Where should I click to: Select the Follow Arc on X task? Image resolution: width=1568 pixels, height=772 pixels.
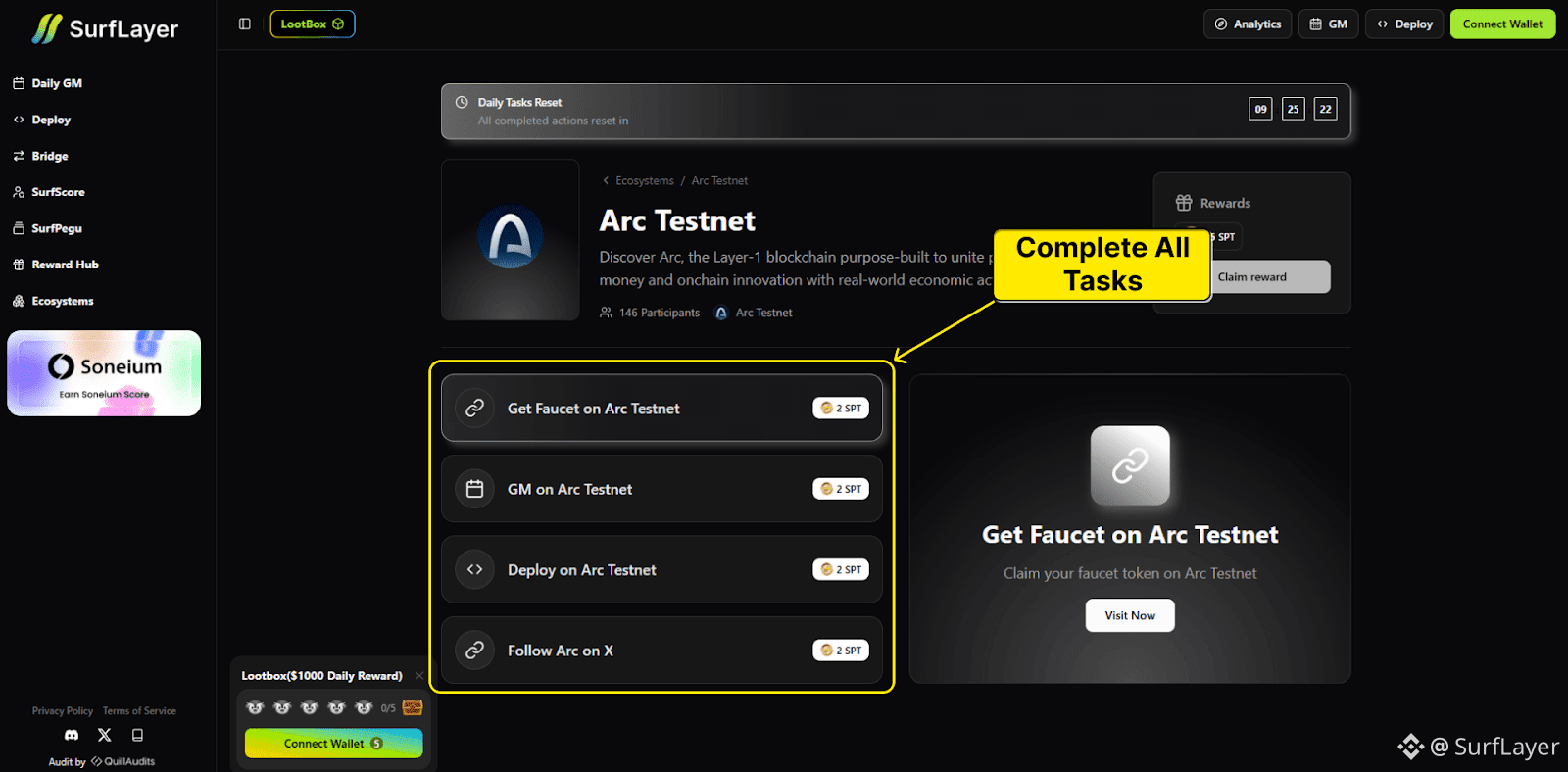pyautogui.click(x=661, y=651)
